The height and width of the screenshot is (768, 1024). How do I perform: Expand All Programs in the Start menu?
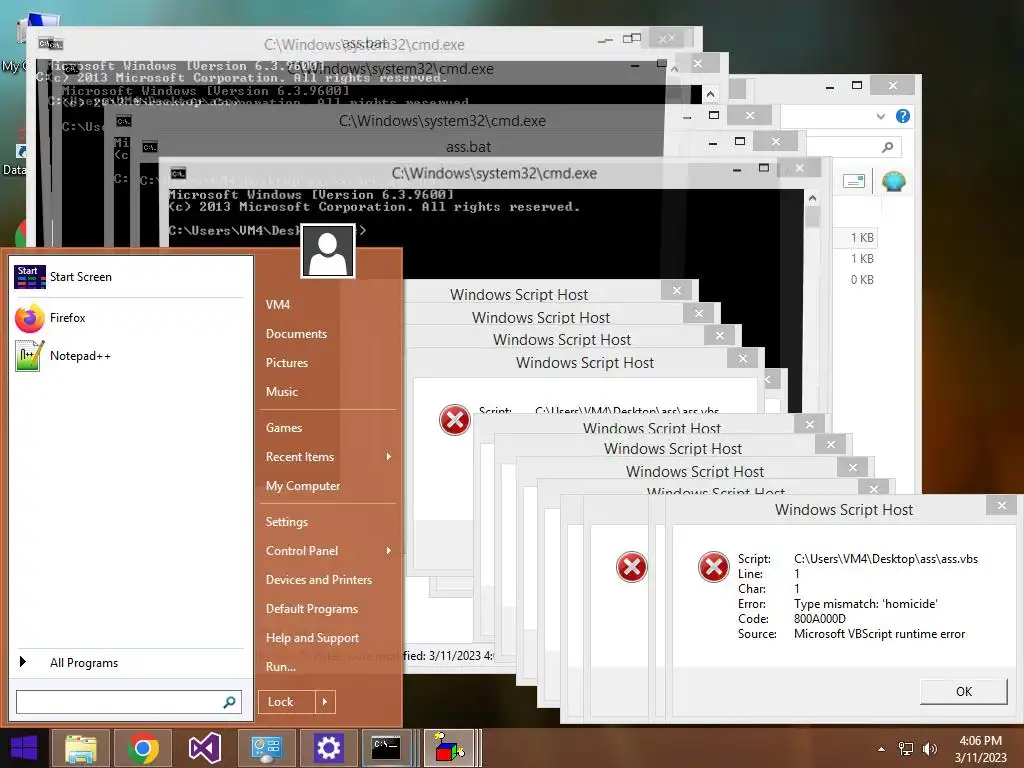coord(84,663)
